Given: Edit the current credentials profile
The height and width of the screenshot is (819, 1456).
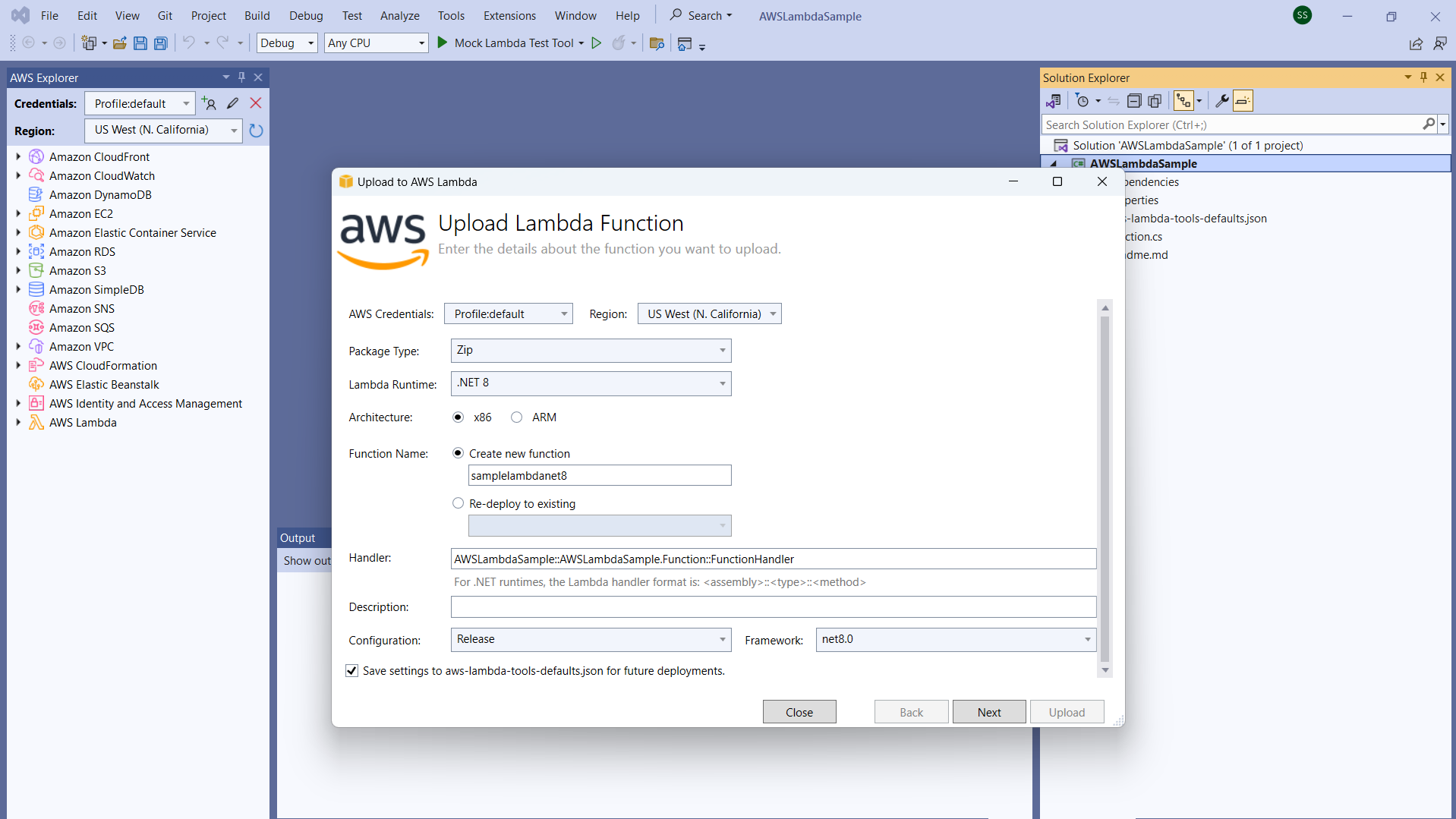Looking at the screenshot, I should click(x=233, y=102).
